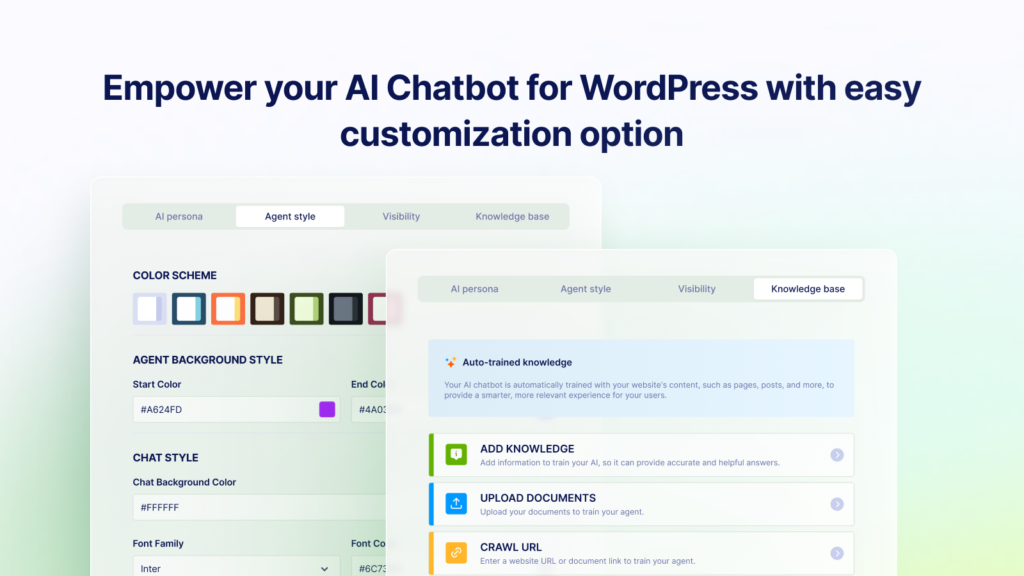
Task: Choose the navy and cyan color scheme
Action: [189, 308]
